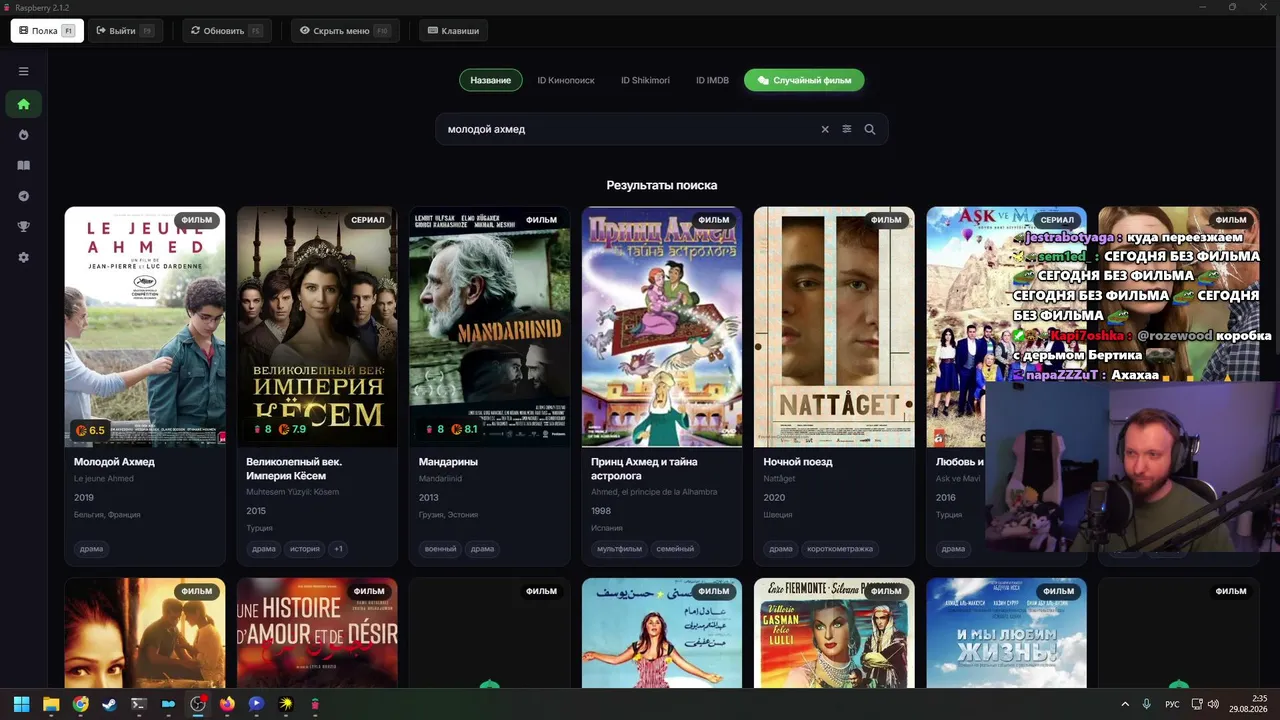The width and height of the screenshot is (1280, 720).
Task: Clear the search field with the X icon
Action: click(x=825, y=129)
